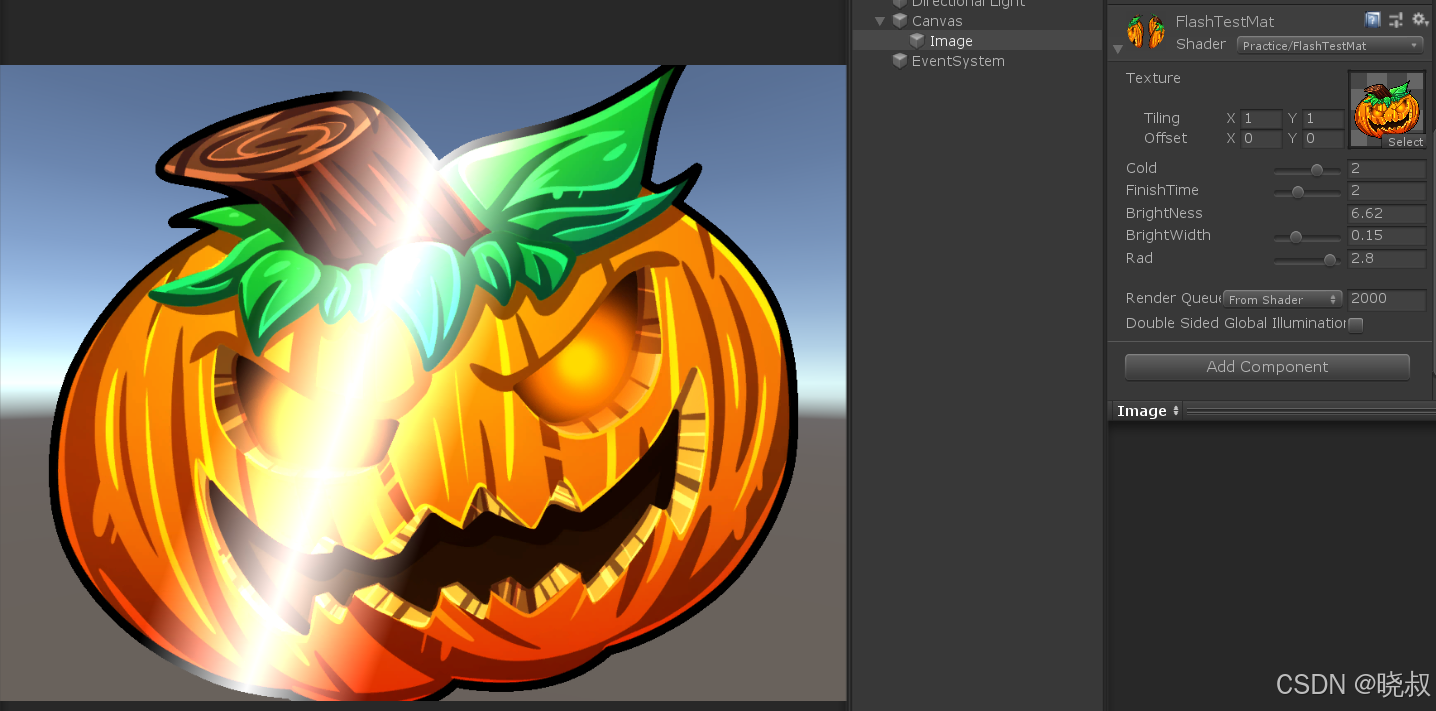Open the Image preview header dropdown
This screenshot has width=1436, height=711.
tap(1147, 411)
